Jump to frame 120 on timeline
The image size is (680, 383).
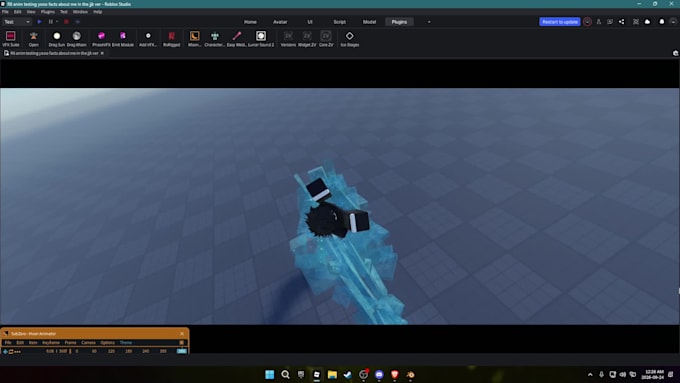[111, 351]
